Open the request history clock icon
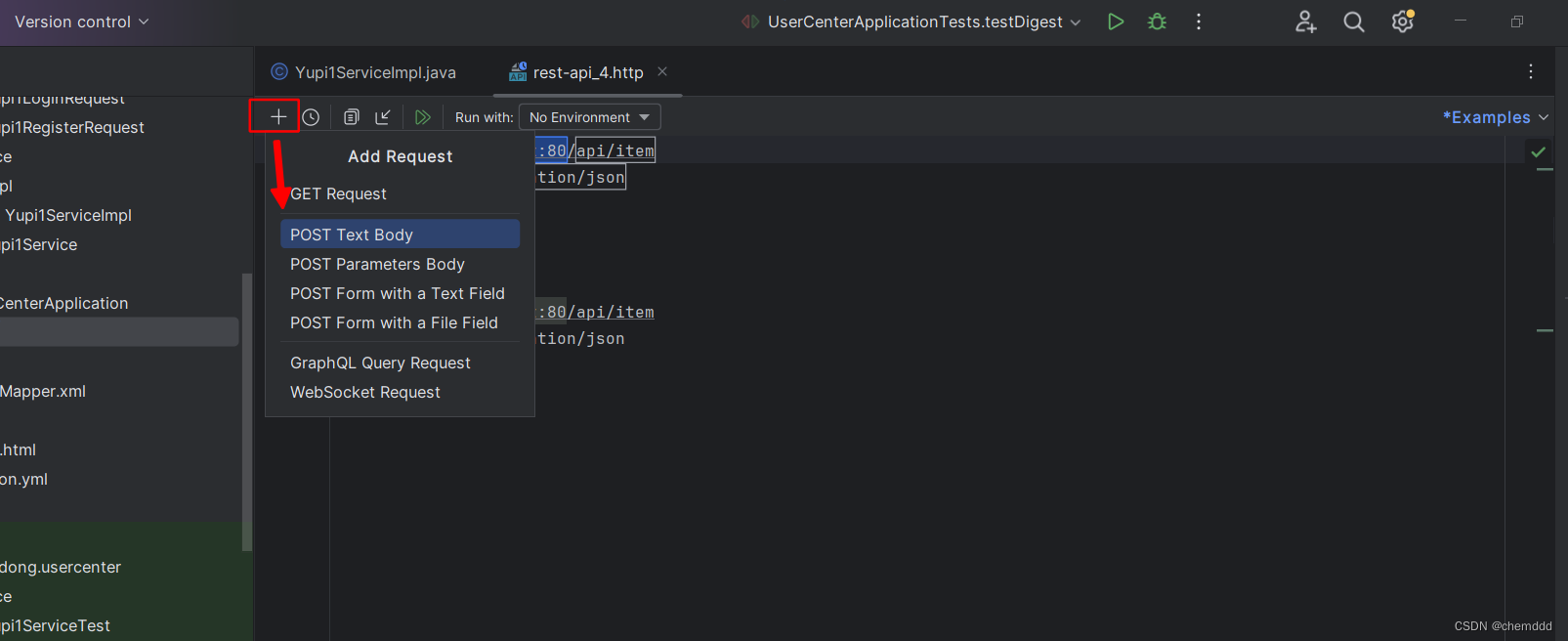 click(x=311, y=117)
